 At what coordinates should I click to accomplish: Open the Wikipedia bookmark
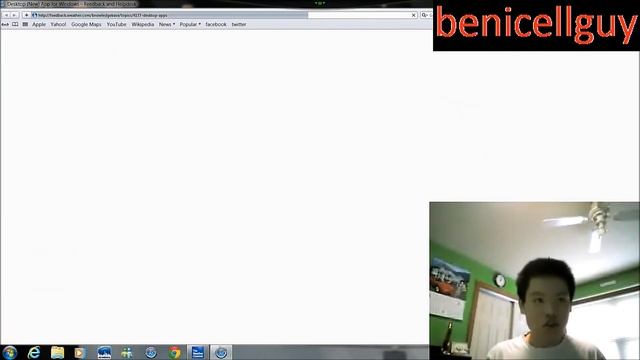pos(143,24)
